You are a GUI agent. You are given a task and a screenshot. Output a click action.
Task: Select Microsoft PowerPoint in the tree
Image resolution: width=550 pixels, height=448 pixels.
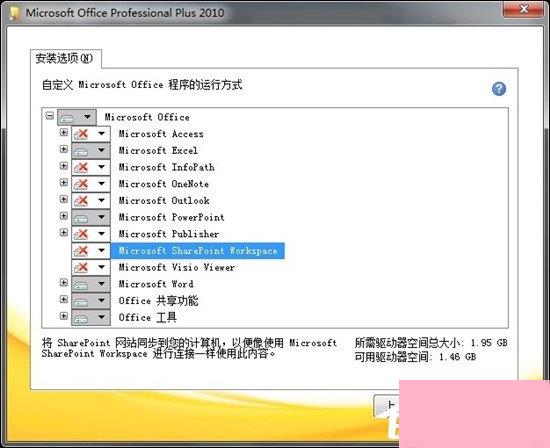click(x=172, y=217)
